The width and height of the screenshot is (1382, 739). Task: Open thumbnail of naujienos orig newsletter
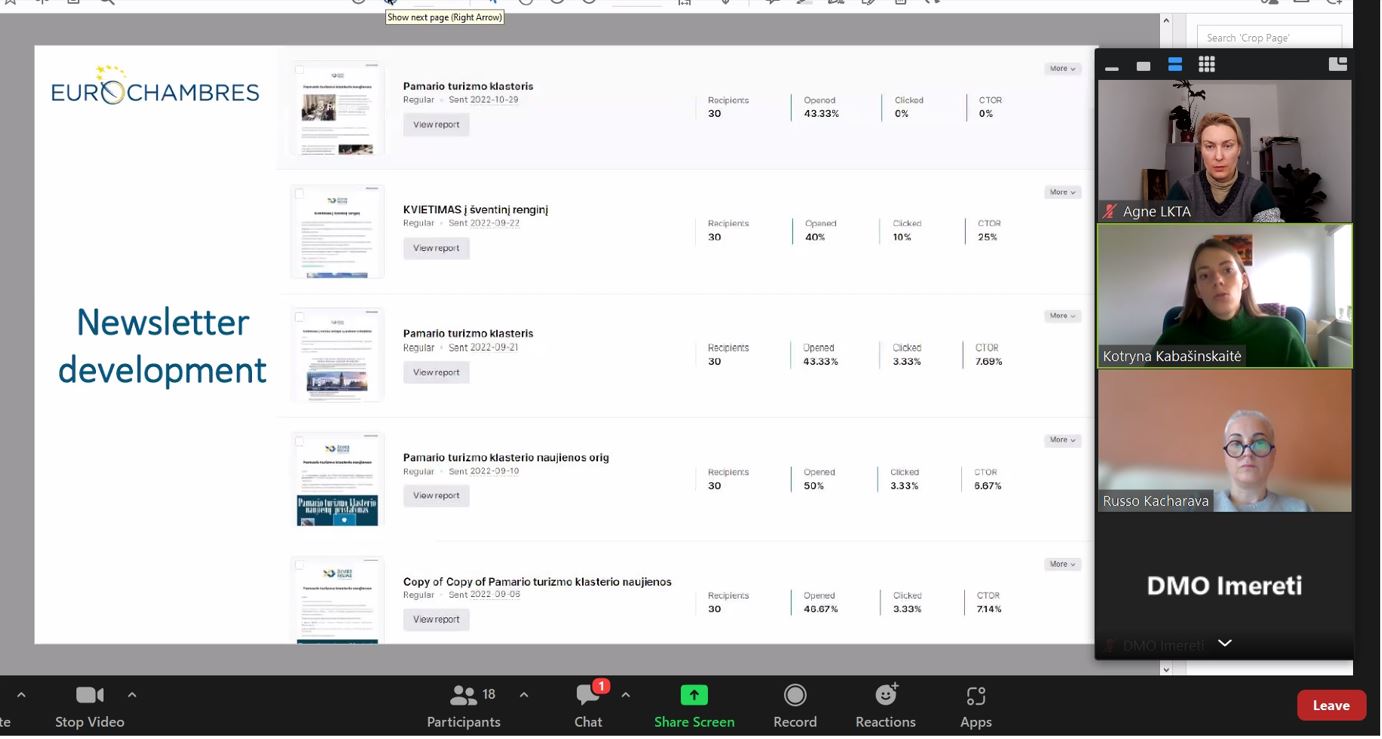click(337, 479)
